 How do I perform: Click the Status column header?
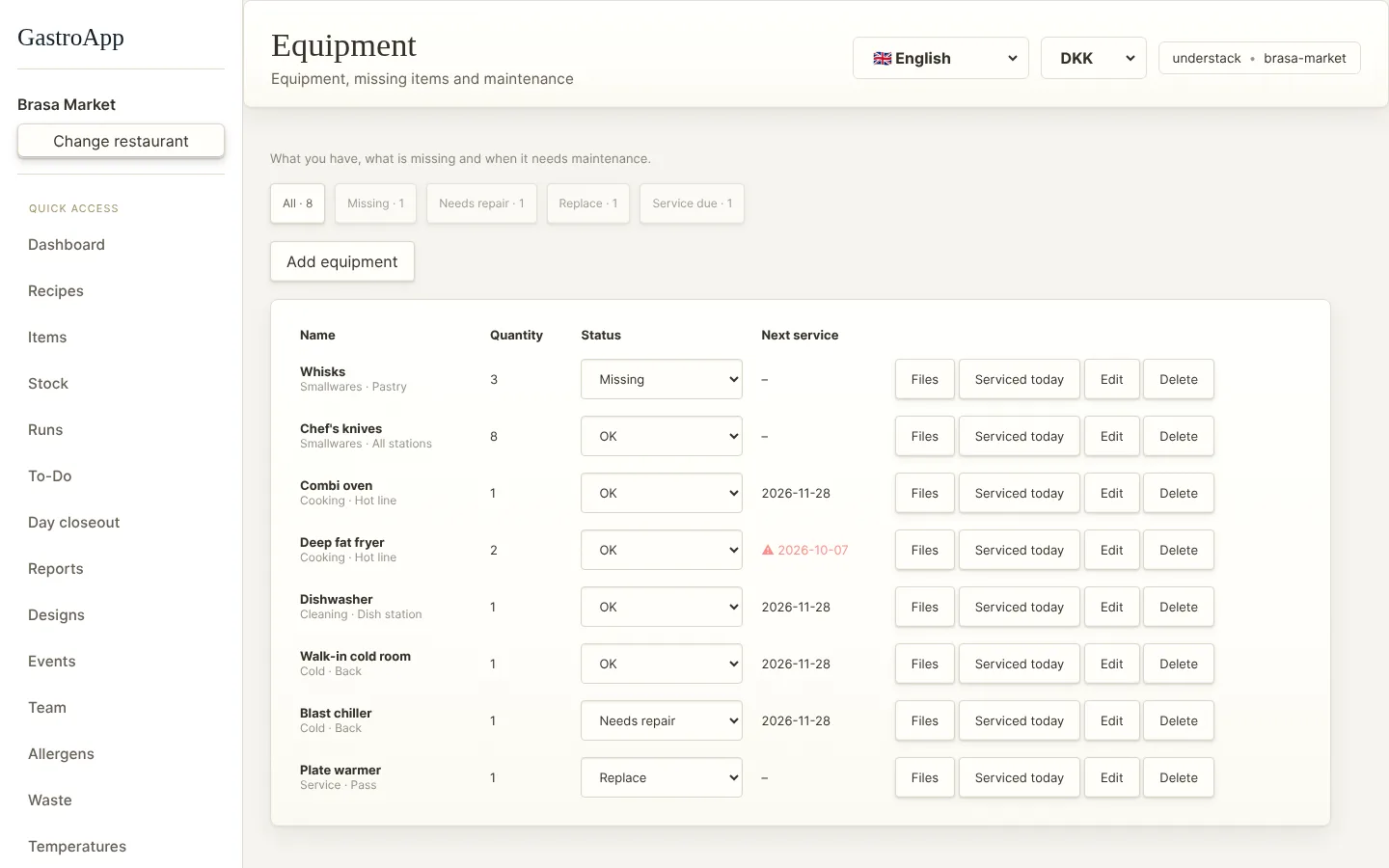tap(601, 335)
